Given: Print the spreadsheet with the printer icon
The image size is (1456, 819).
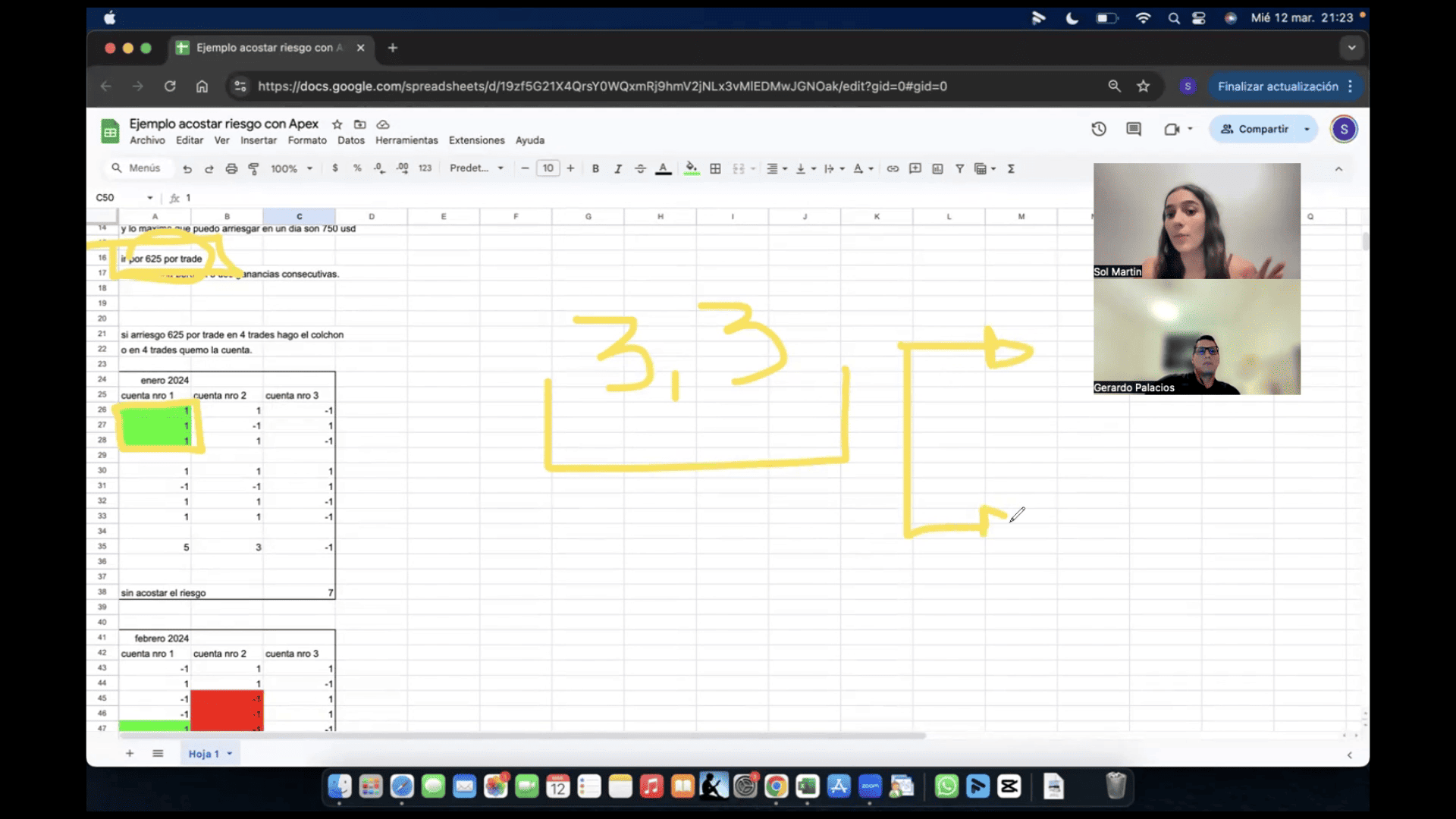Looking at the screenshot, I should pos(231,168).
